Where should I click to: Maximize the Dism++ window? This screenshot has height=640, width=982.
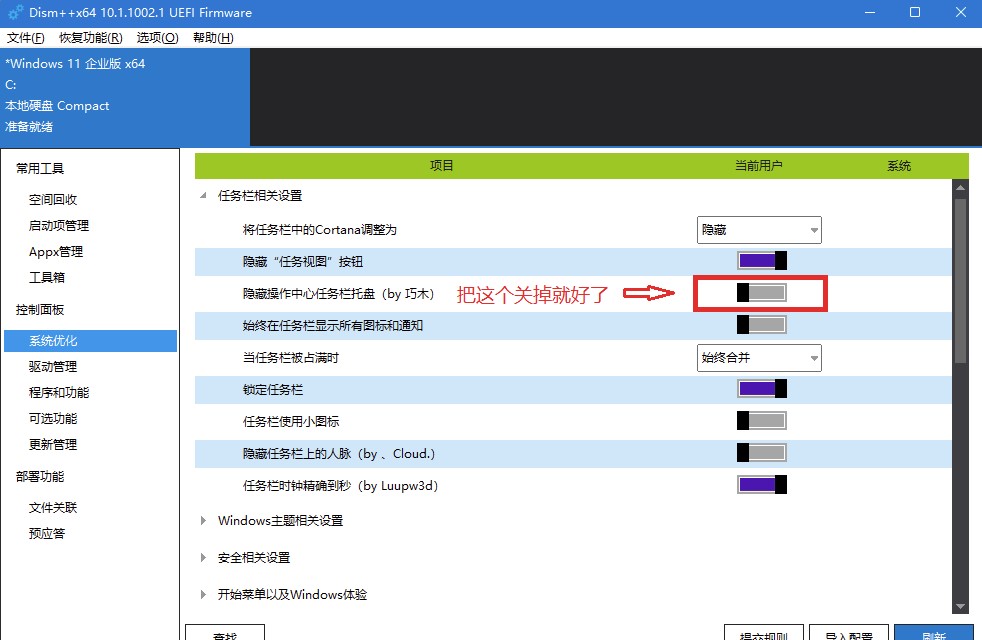pos(915,13)
